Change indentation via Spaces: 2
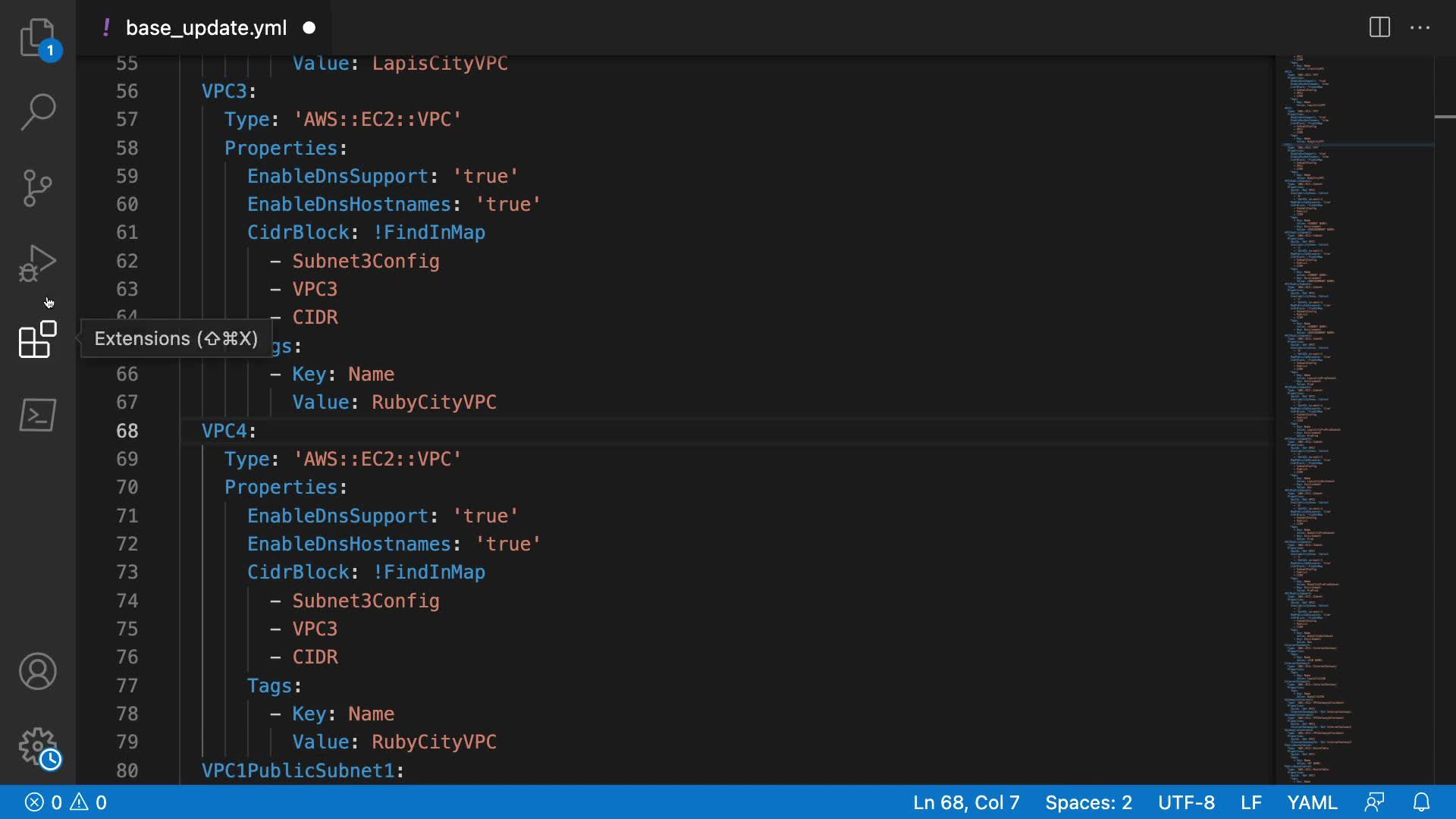 click(x=1088, y=802)
